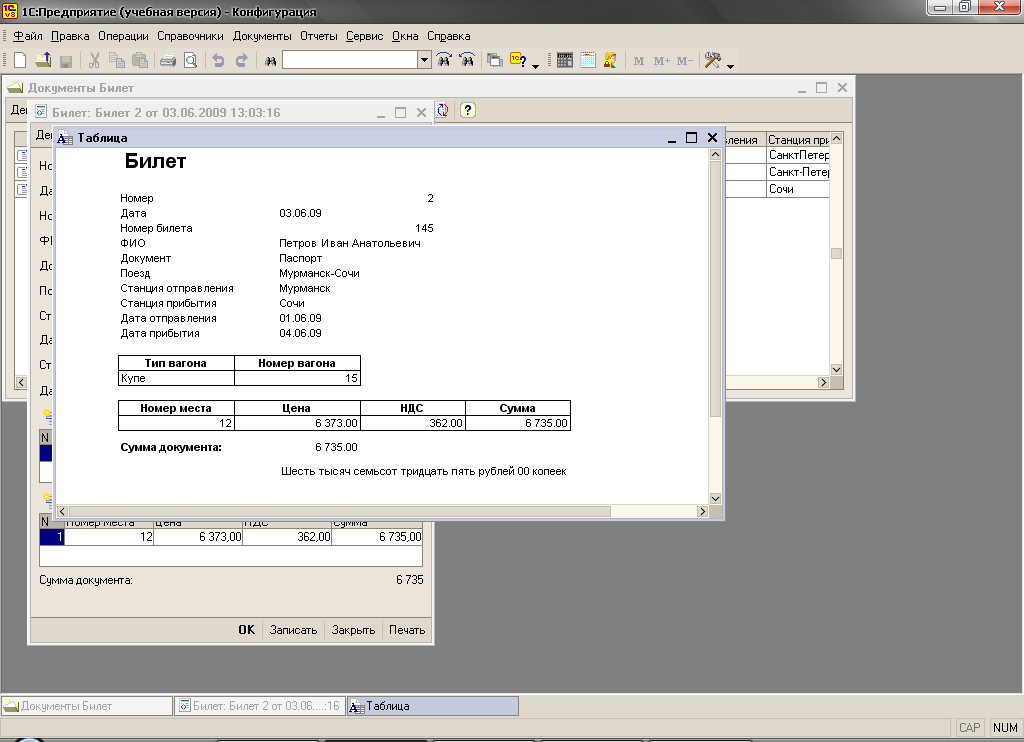Expand the tools (hammer and wrench) dropdown
This screenshot has width=1024, height=742.
click(730, 66)
